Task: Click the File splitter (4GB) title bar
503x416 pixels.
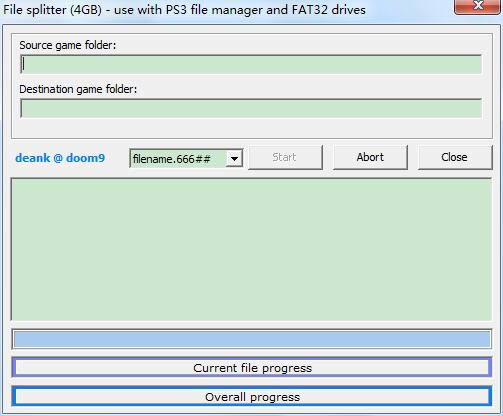Action: (x=227, y=10)
